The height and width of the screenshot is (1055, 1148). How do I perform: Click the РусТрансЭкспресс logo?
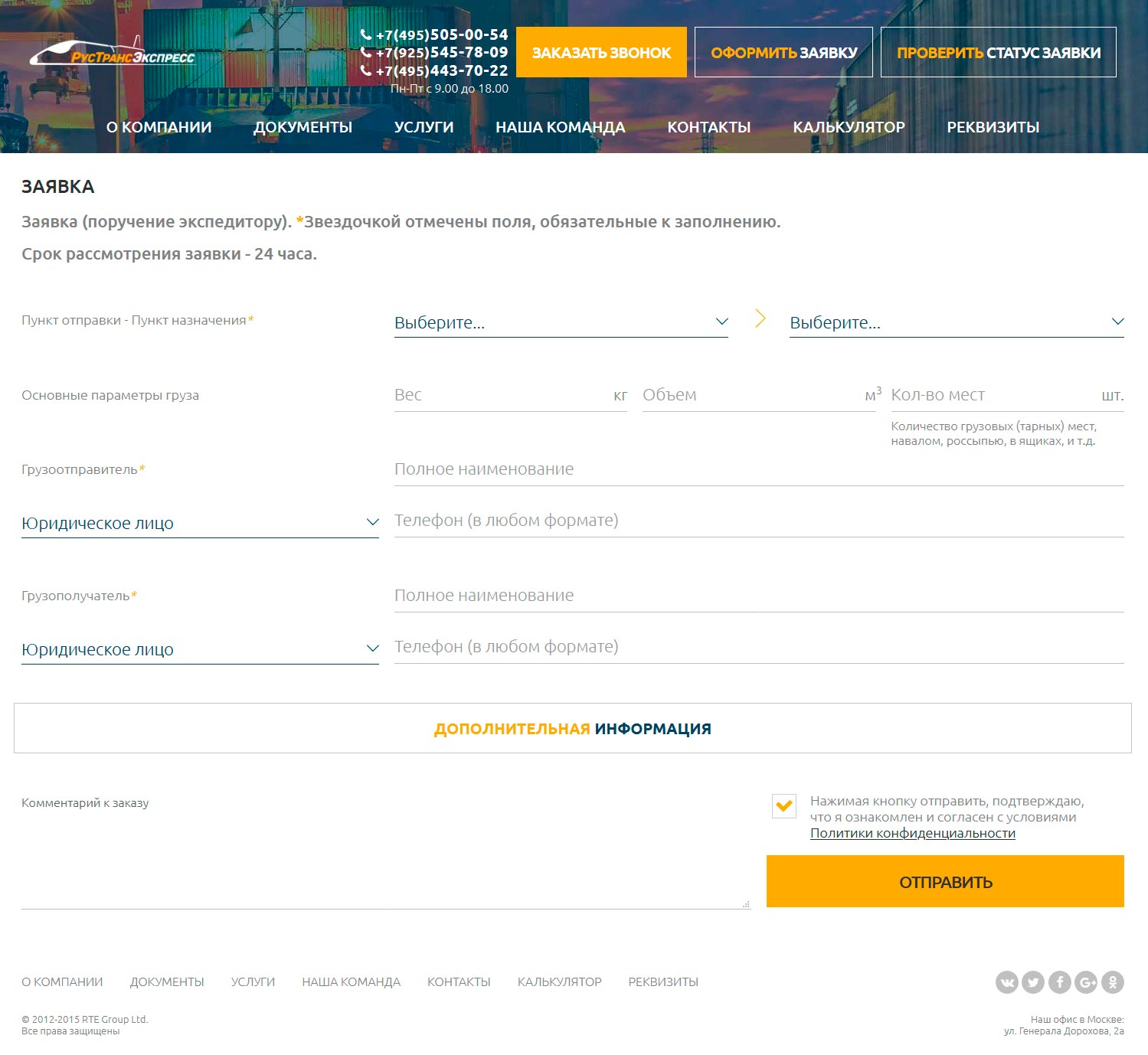tap(113, 52)
